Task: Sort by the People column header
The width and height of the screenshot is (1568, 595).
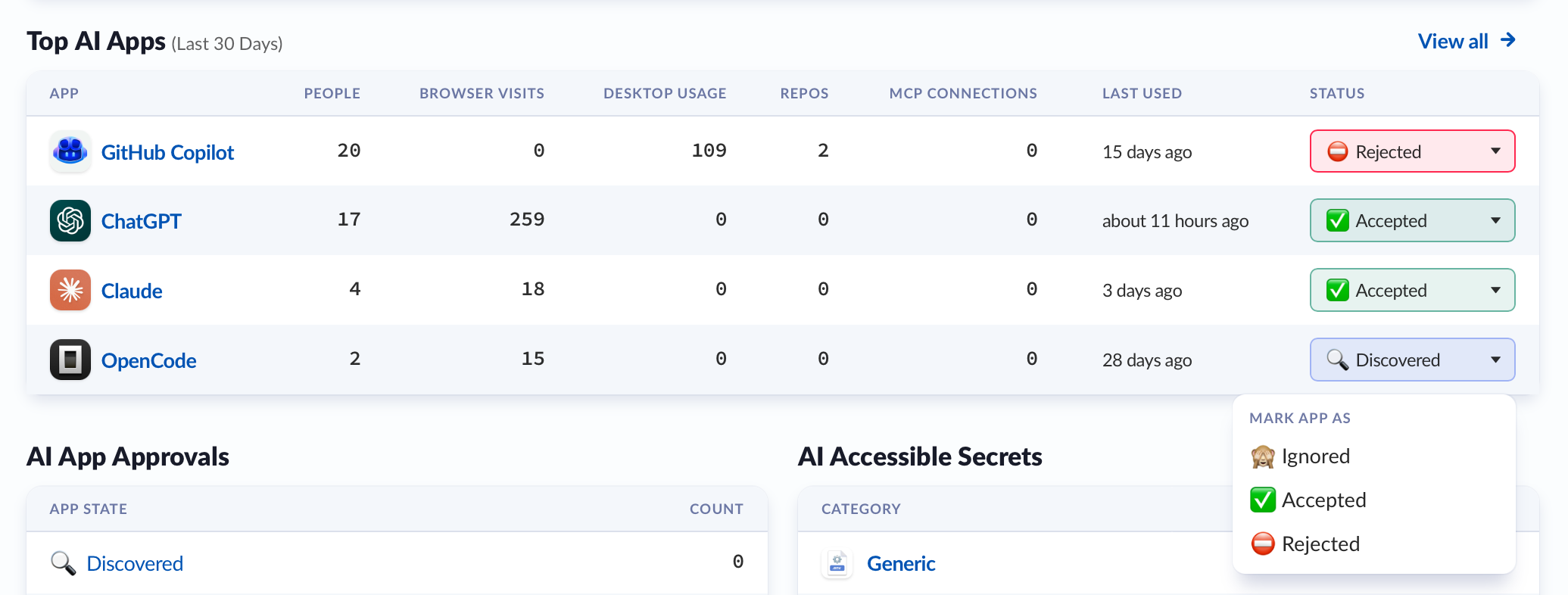Action: (332, 93)
